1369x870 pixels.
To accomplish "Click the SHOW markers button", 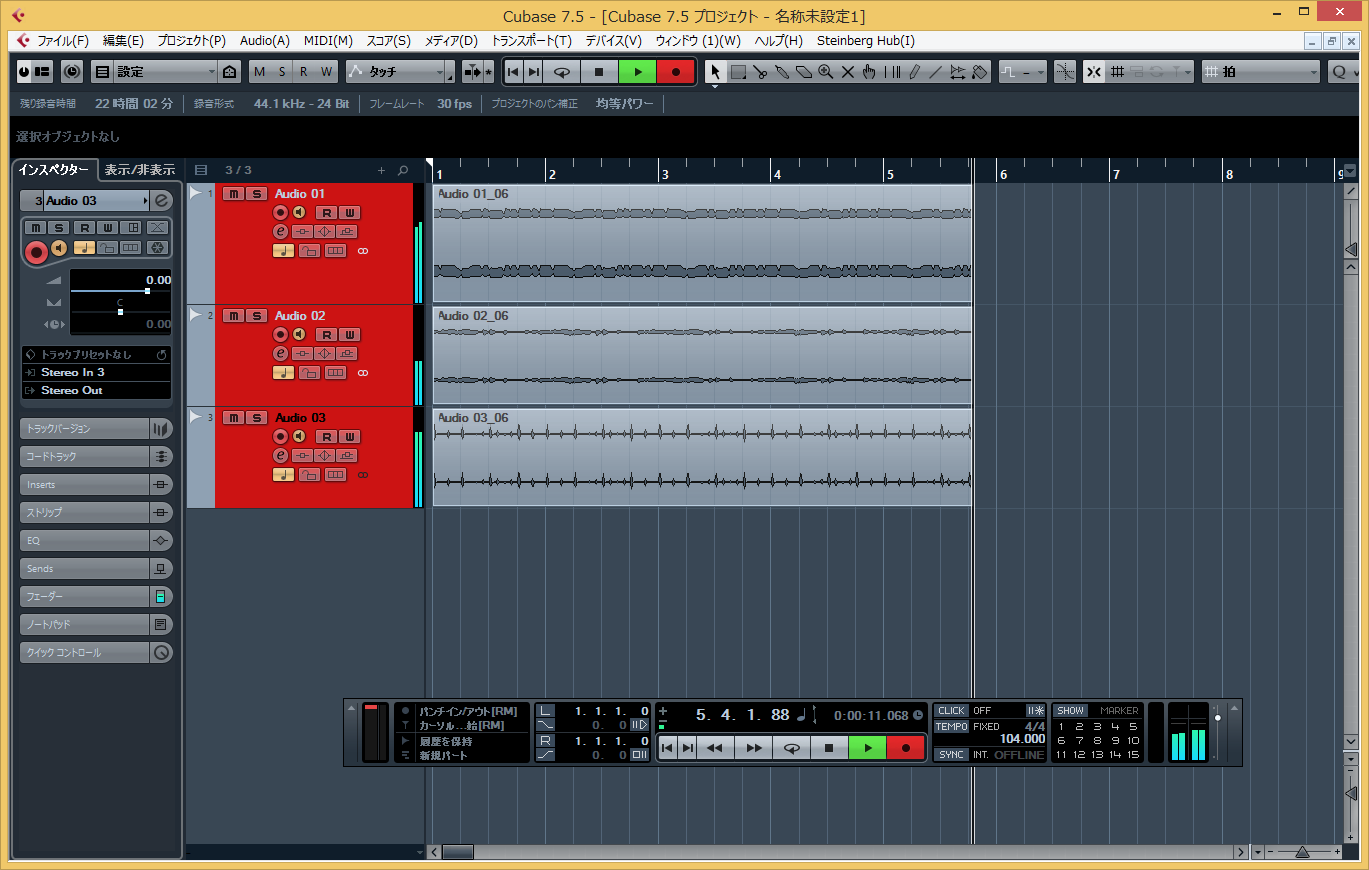I will 1069,711.
